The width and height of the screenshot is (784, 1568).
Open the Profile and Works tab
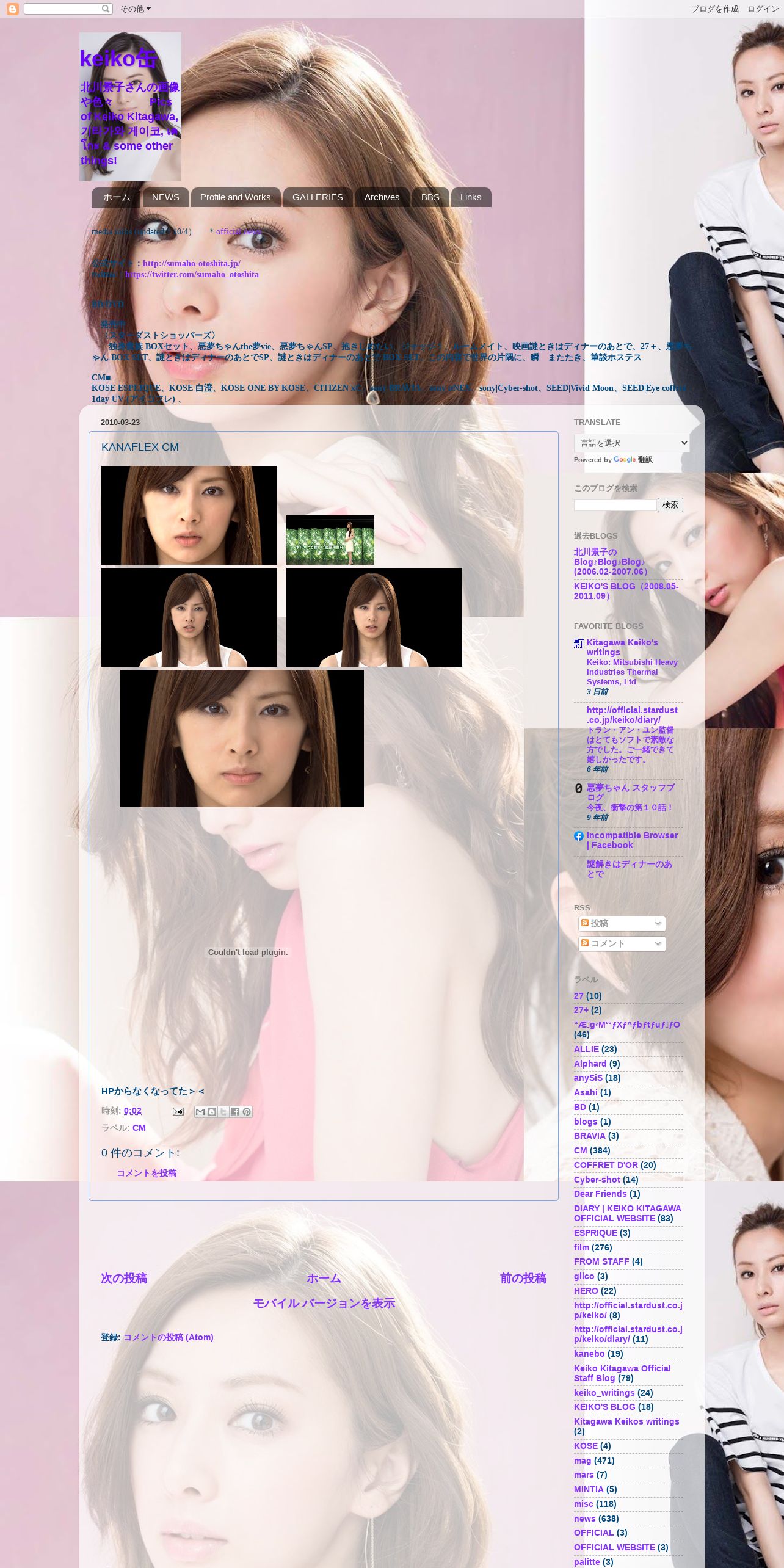[x=235, y=197]
